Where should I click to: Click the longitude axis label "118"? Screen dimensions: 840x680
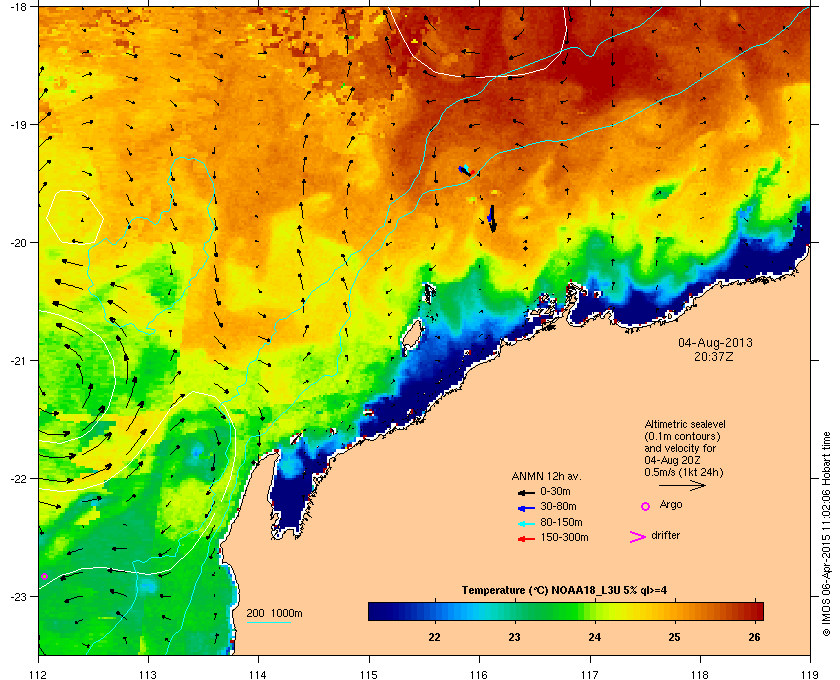tap(700, 674)
